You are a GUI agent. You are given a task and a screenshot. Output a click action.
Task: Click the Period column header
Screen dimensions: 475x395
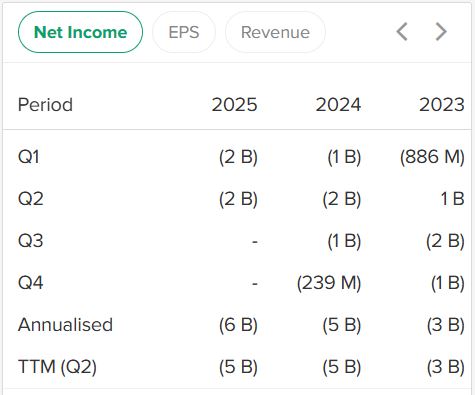coord(45,105)
